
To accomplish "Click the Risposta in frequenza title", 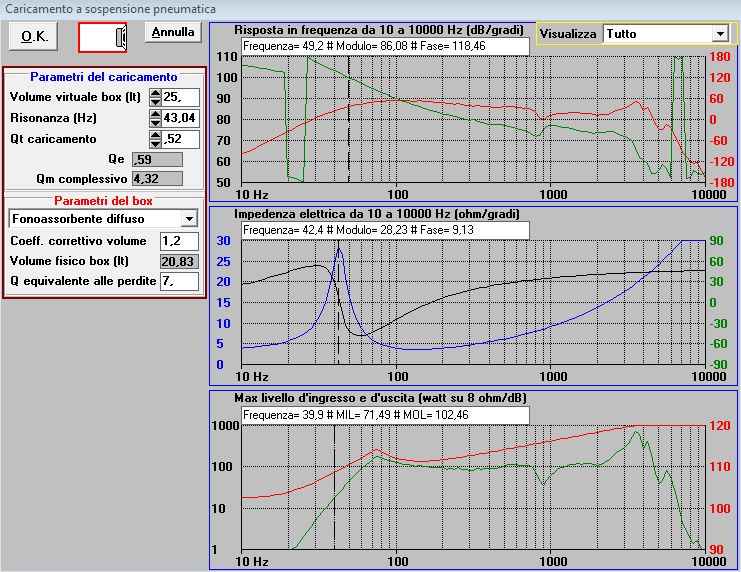I will [379, 30].
